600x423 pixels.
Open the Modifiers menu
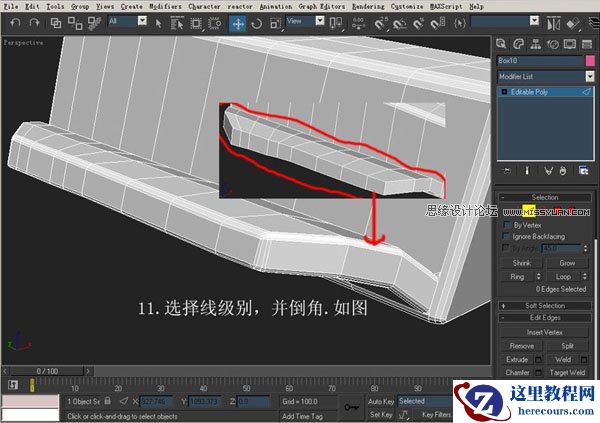click(165, 7)
